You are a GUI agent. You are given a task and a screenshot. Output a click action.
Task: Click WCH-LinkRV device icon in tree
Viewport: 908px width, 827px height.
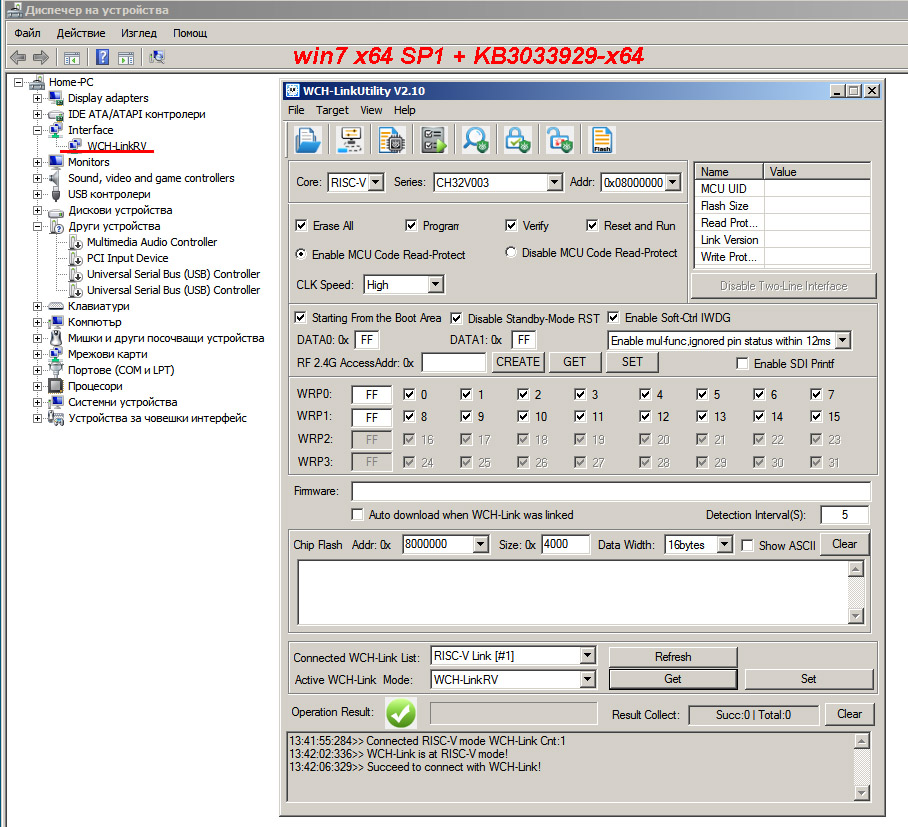coord(75,145)
